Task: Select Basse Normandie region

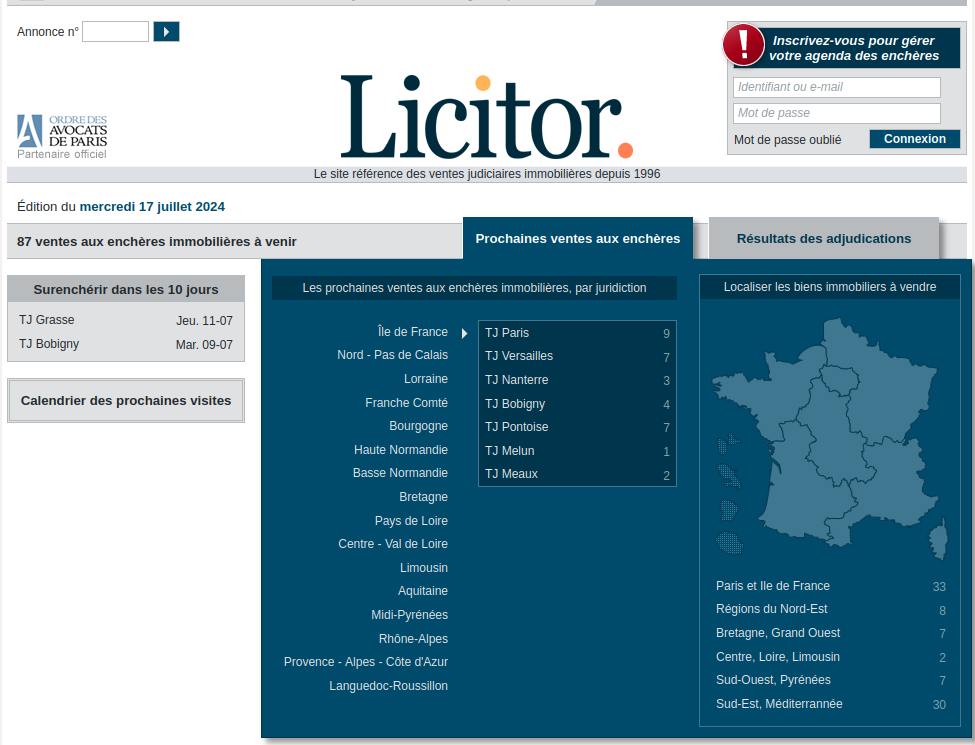Action: [400, 473]
